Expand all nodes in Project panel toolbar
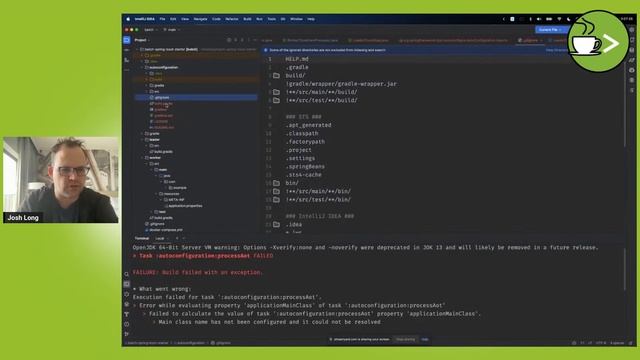 [236, 40]
